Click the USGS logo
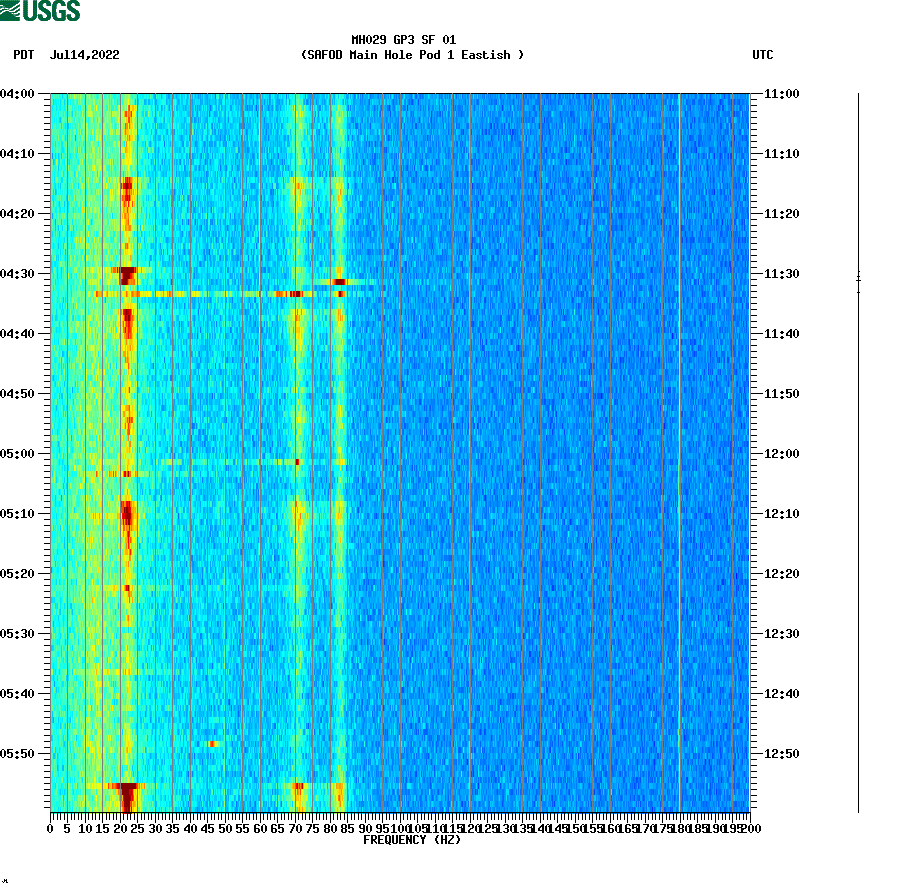Viewport: 902px width, 892px height. point(42,10)
